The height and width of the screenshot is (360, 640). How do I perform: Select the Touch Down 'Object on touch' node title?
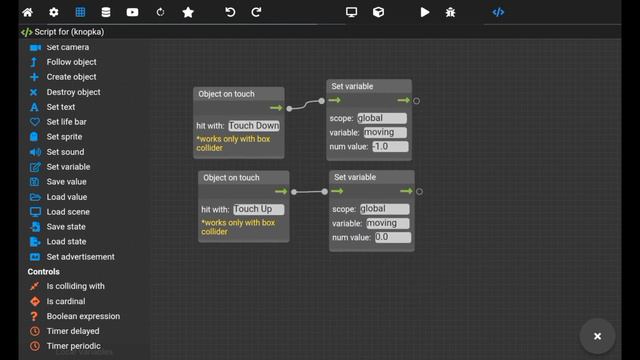226,94
